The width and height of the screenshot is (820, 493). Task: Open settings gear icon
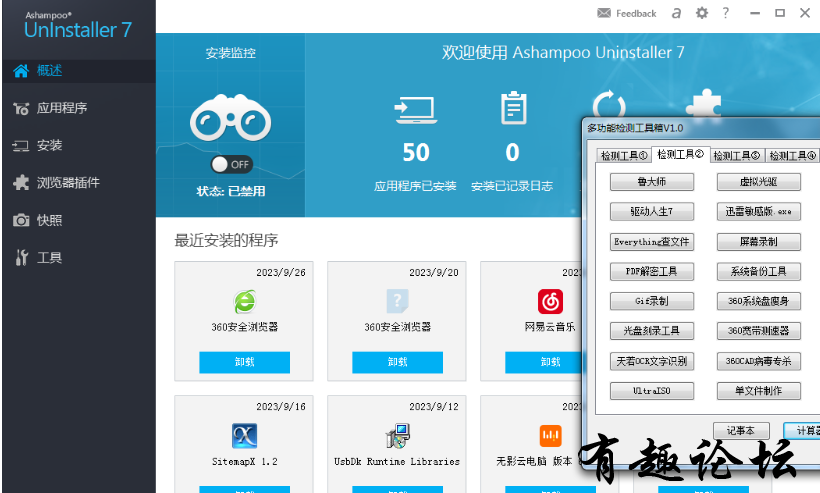[x=701, y=13]
